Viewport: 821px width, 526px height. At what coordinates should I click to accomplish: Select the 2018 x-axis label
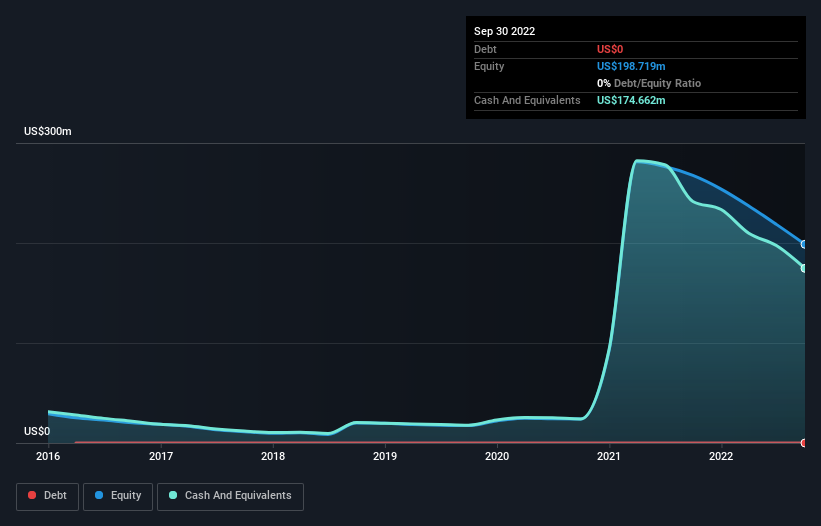(273, 456)
